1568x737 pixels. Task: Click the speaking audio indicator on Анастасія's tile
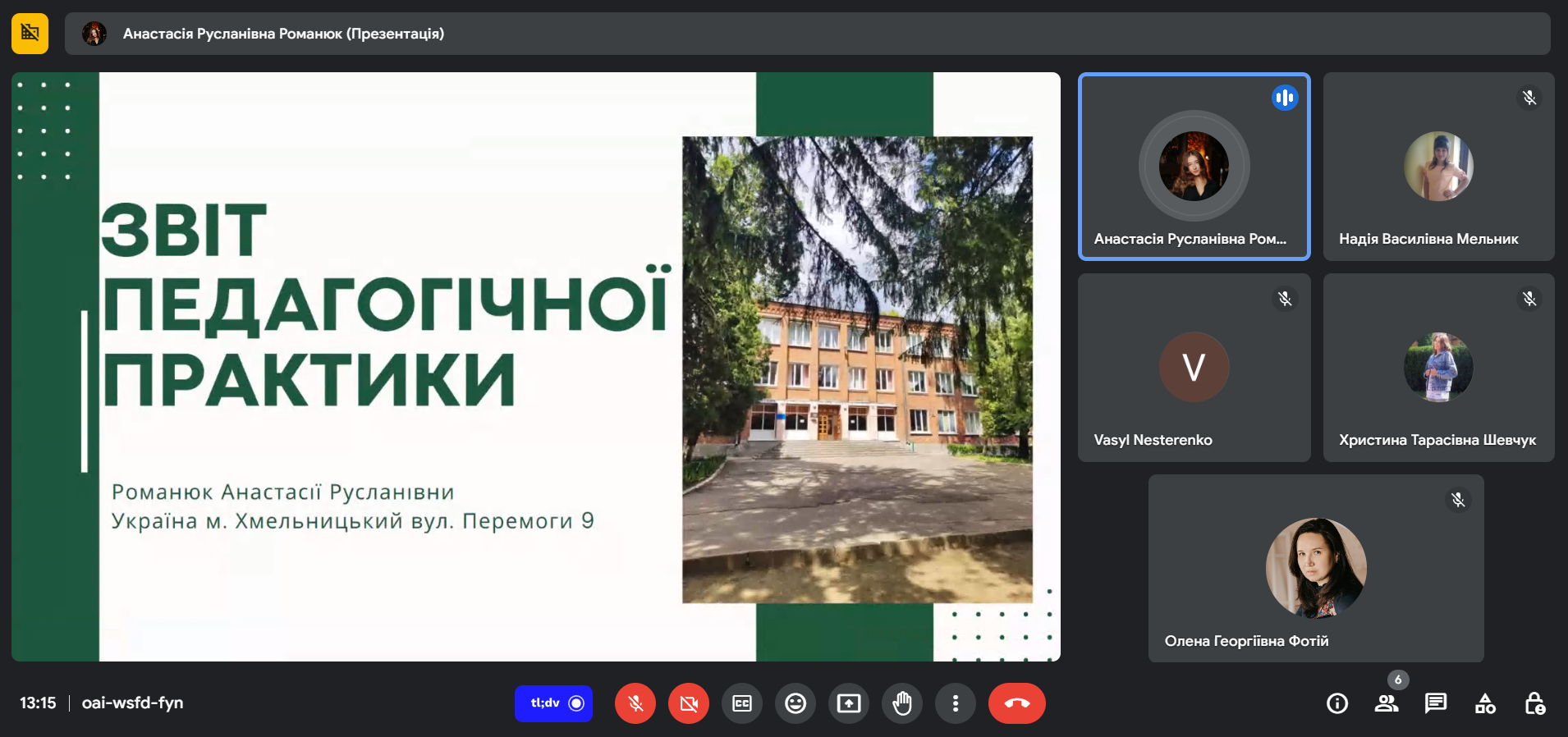pos(1285,98)
